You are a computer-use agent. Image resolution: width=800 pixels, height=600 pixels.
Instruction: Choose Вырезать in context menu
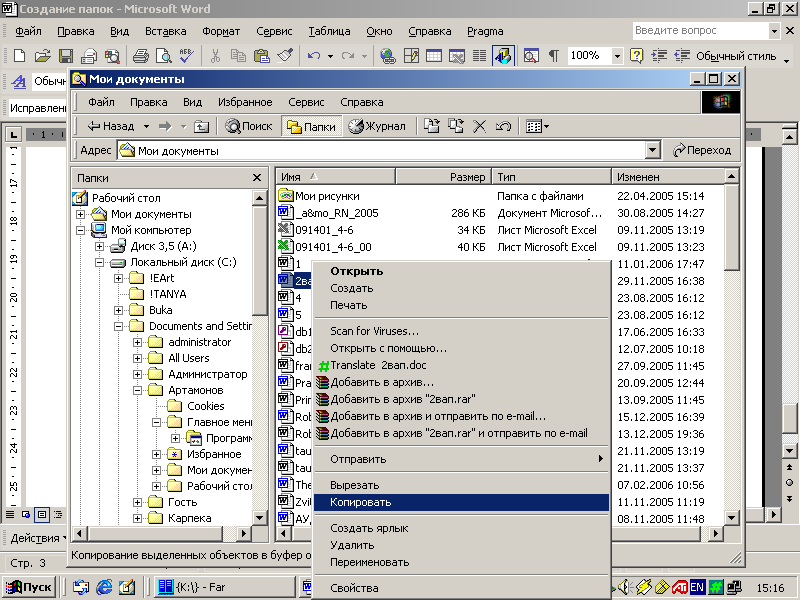[x=461, y=485]
